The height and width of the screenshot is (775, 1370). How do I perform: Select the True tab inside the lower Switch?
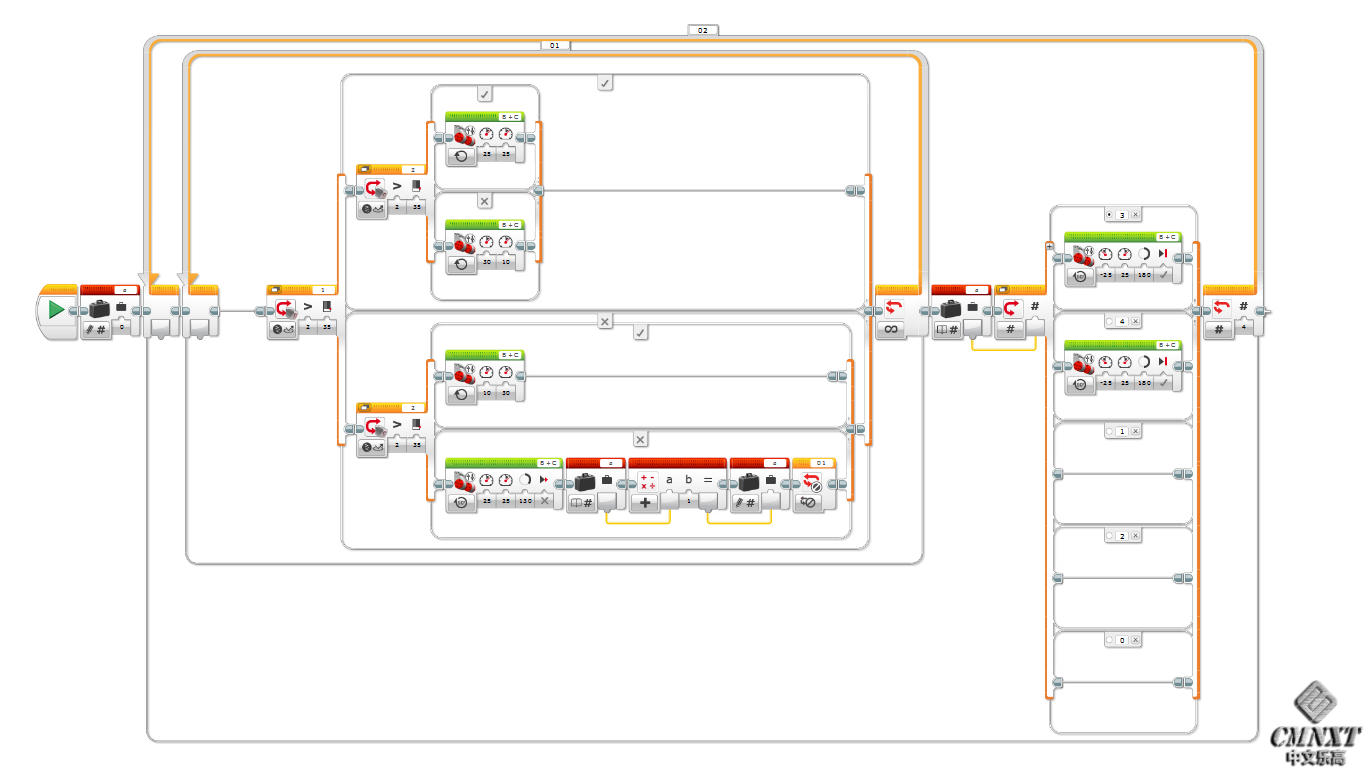(641, 332)
